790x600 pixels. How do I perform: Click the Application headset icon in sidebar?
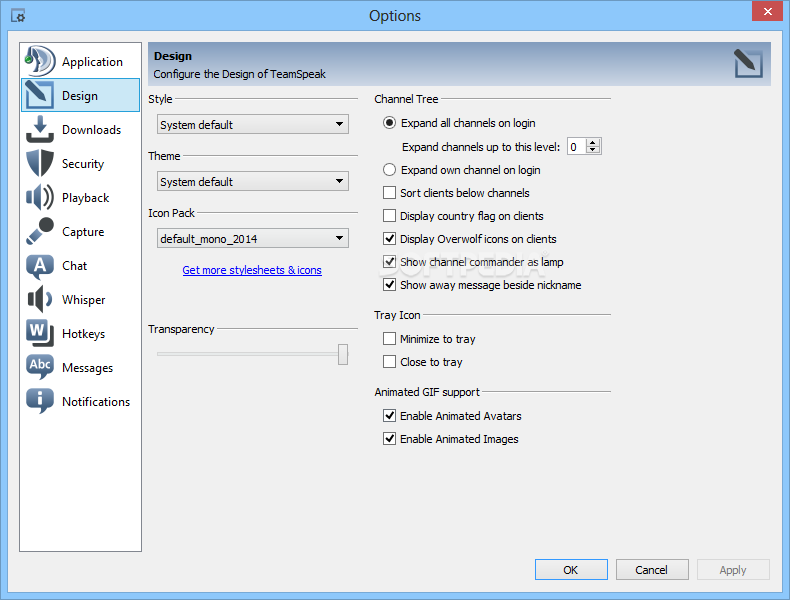tap(39, 61)
